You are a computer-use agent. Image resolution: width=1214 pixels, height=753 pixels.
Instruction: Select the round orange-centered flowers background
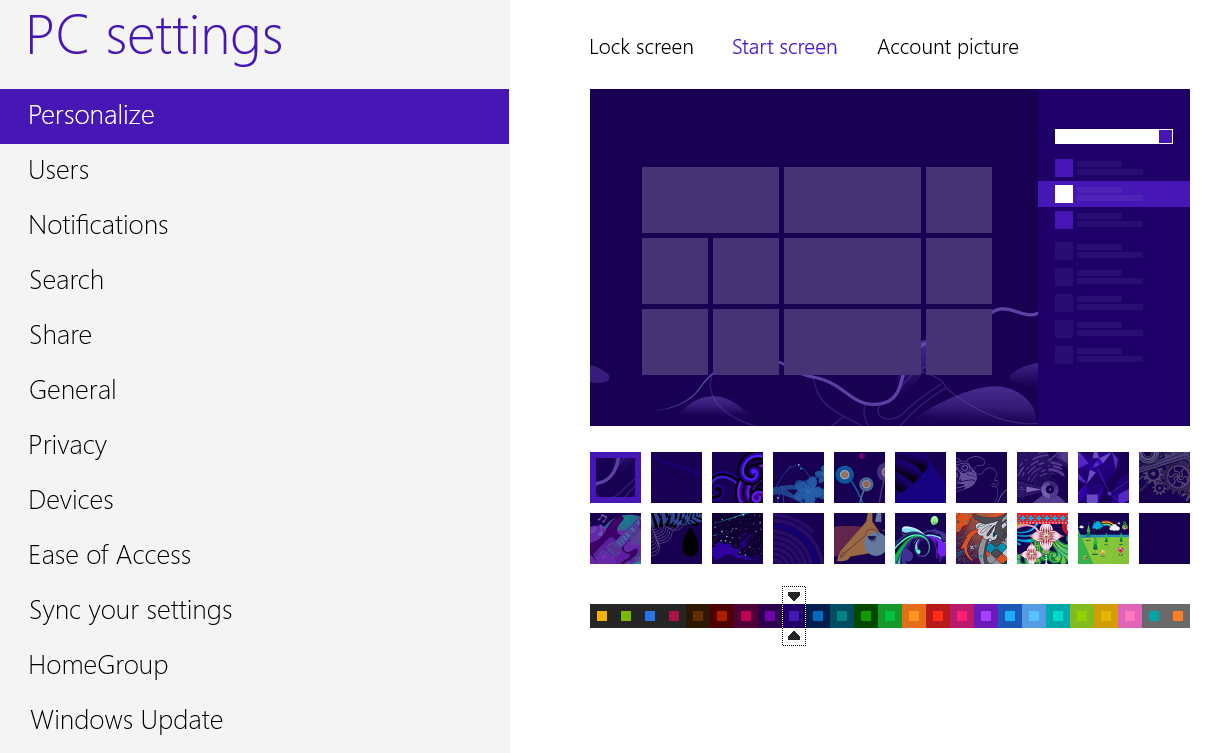tap(859, 477)
